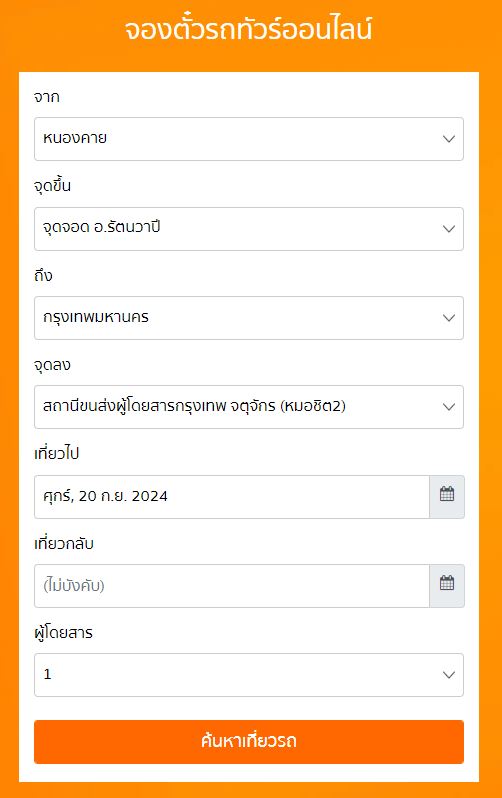Click the จองตั๋วรถทัวร์ออนไลน์ page heading
This screenshot has width=502, height=798.
249,29
